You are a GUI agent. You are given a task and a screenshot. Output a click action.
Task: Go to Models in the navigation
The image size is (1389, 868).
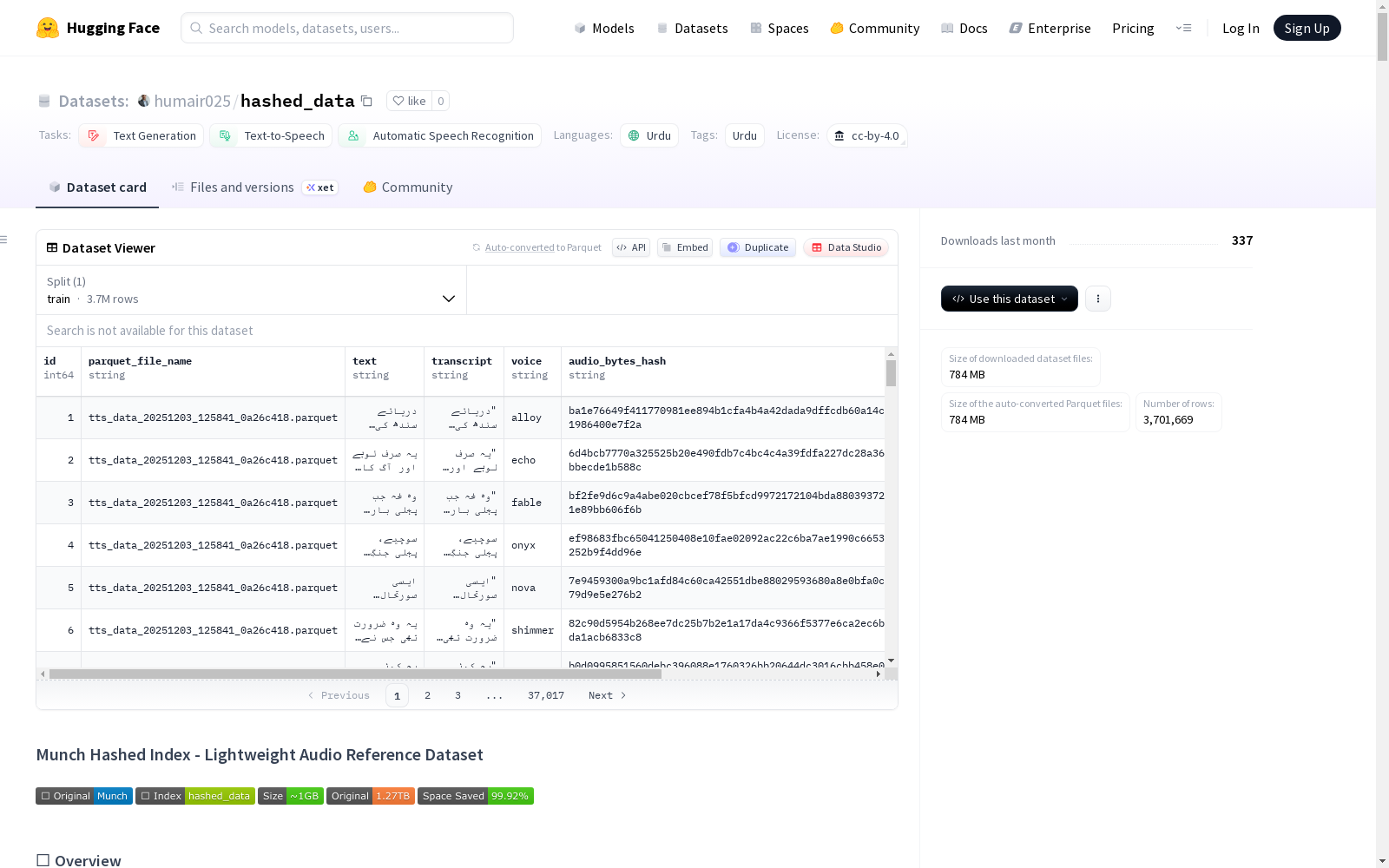[x=604, y=29]
